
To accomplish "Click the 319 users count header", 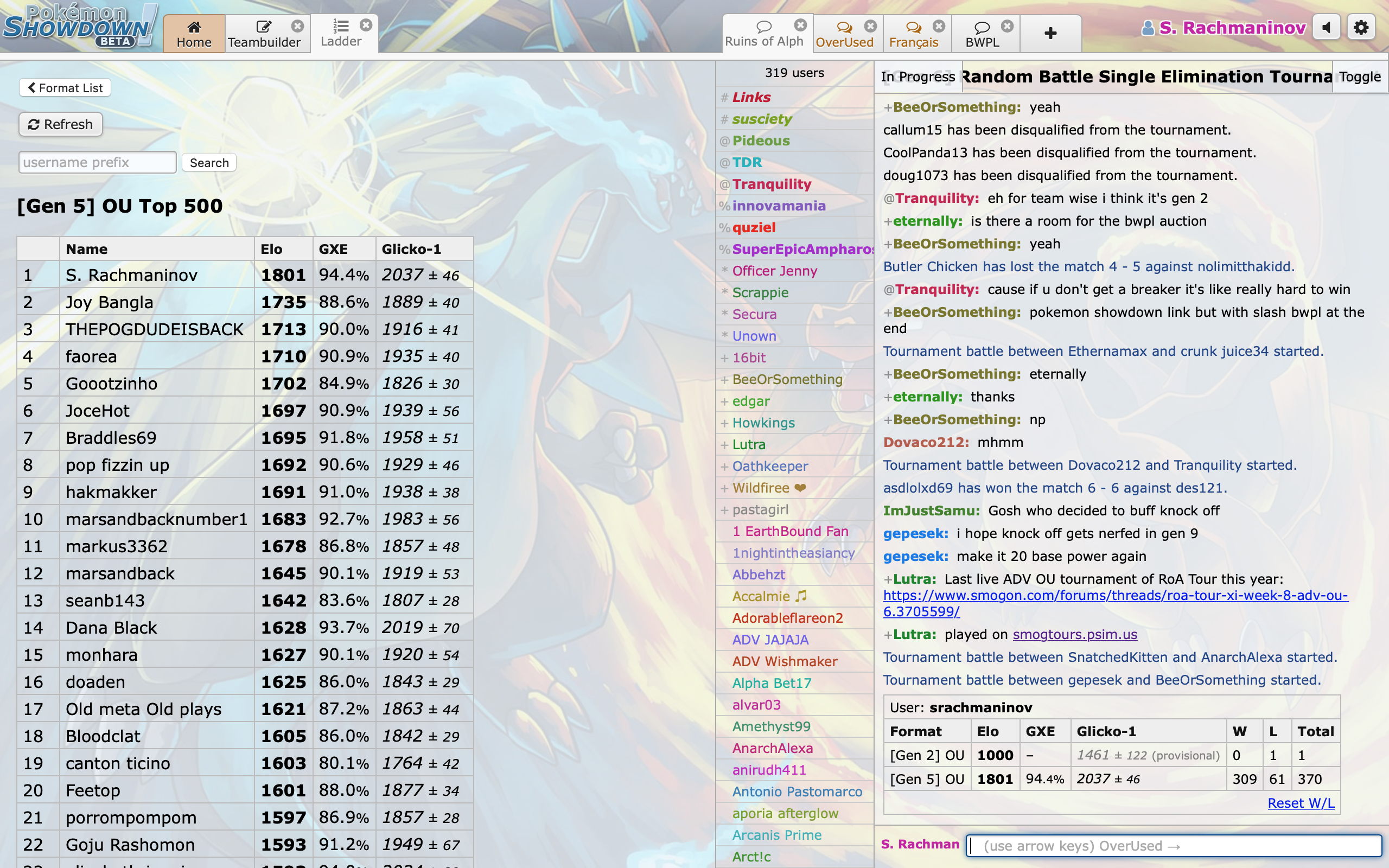I will (x=794, y=73).
